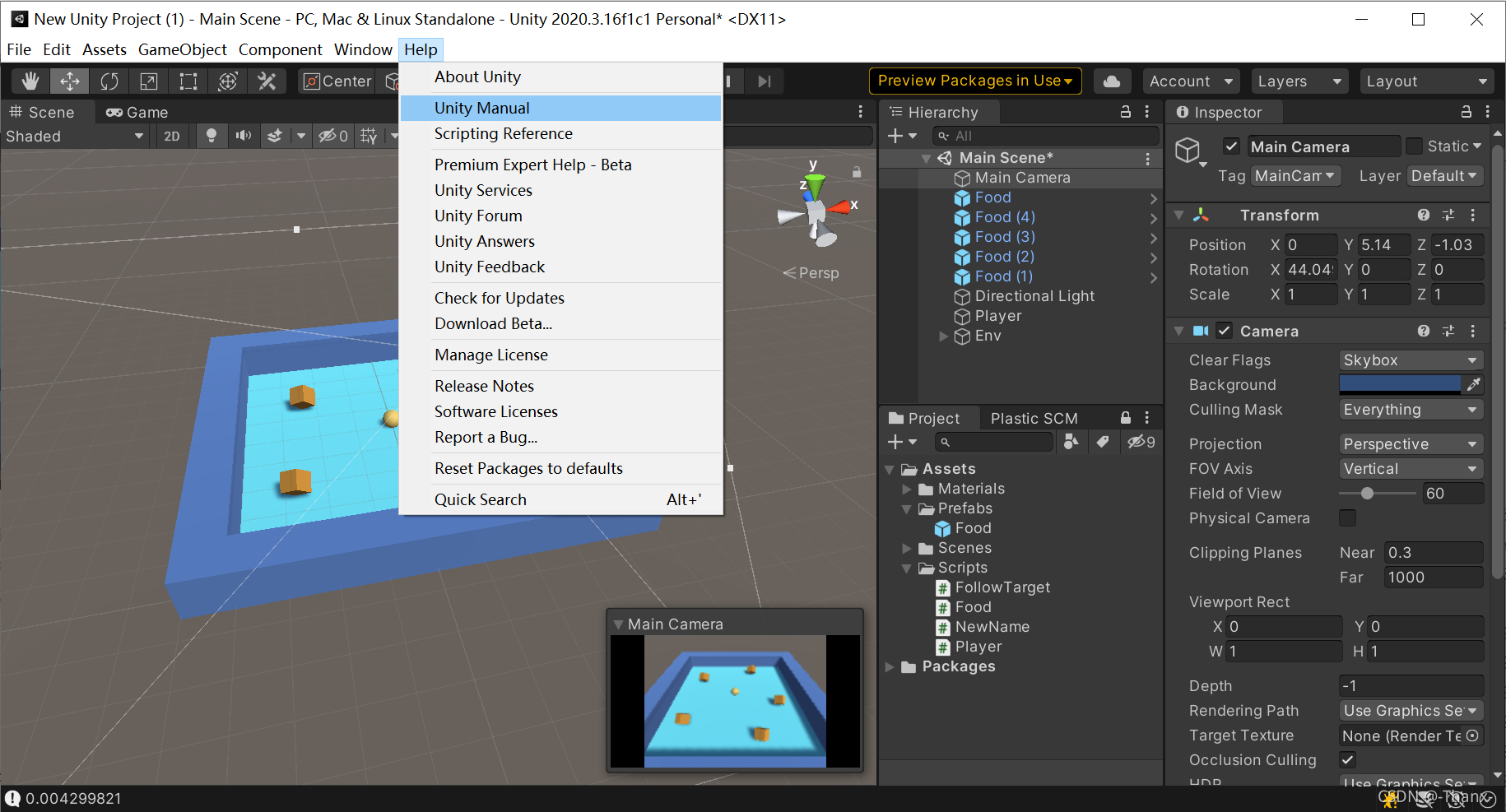Screen dimensions: 1506x812
Task: Click the Step frame playback button
Action: pyautogui.click(x=765, y=81)
